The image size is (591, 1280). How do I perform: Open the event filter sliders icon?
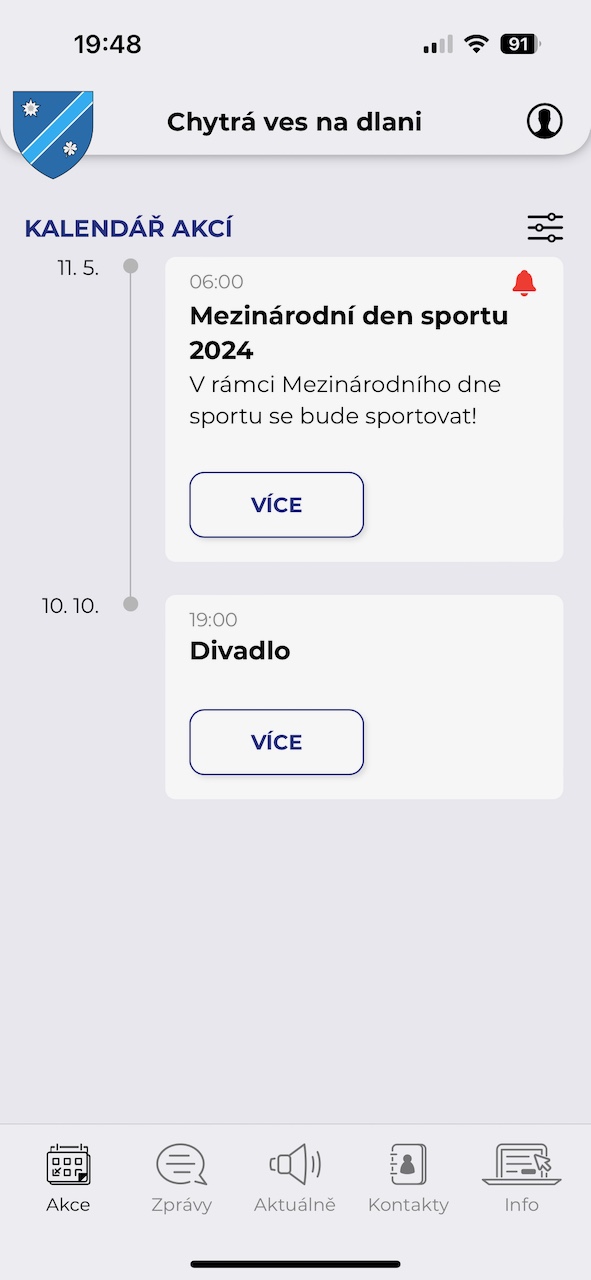tap(545, 228)
